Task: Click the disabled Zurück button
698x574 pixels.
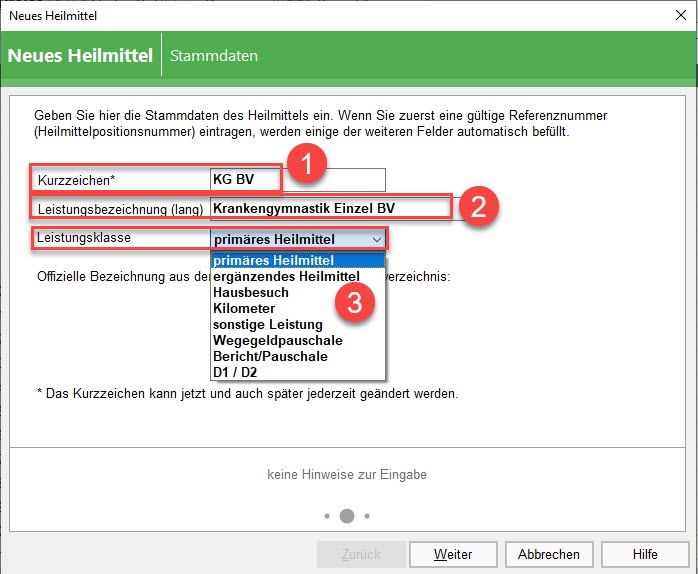Action: pos(361,554)
